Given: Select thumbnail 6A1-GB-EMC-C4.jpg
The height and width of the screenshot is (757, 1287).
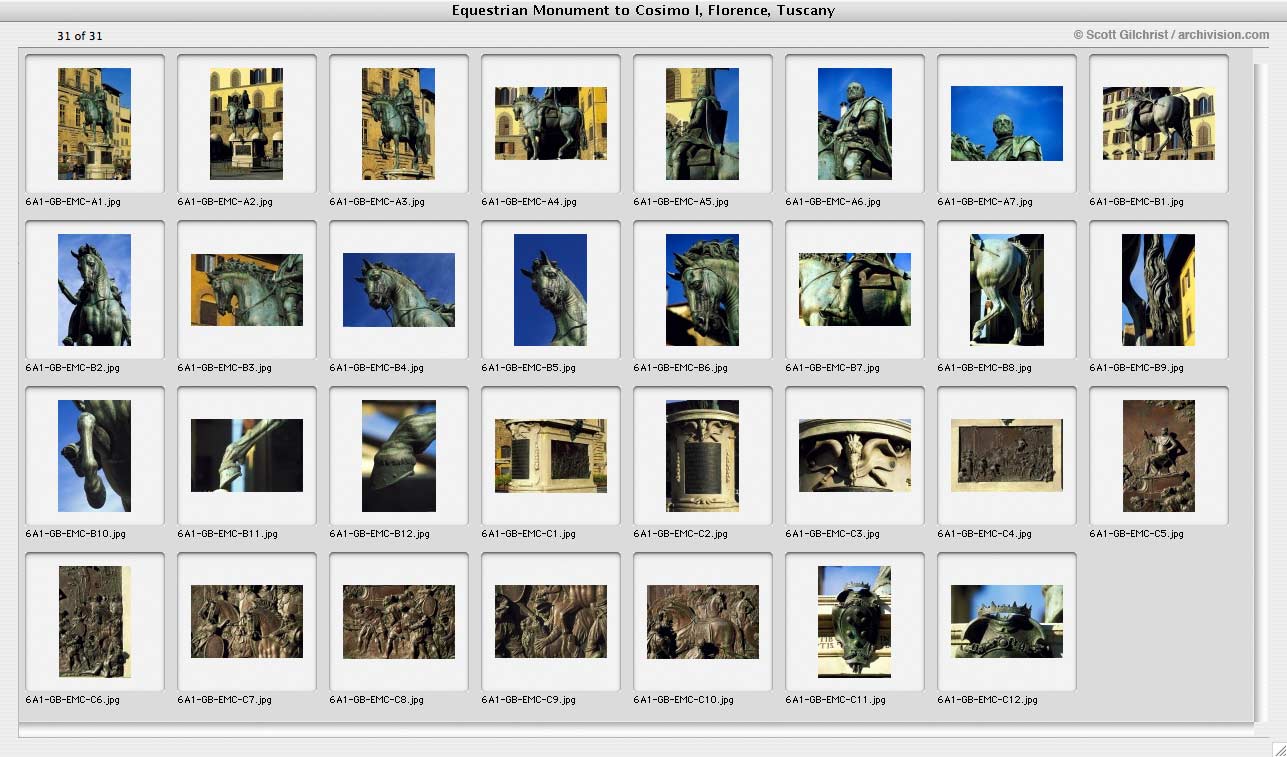Looking at the screenshot, I should click(x=1006, y=455).
